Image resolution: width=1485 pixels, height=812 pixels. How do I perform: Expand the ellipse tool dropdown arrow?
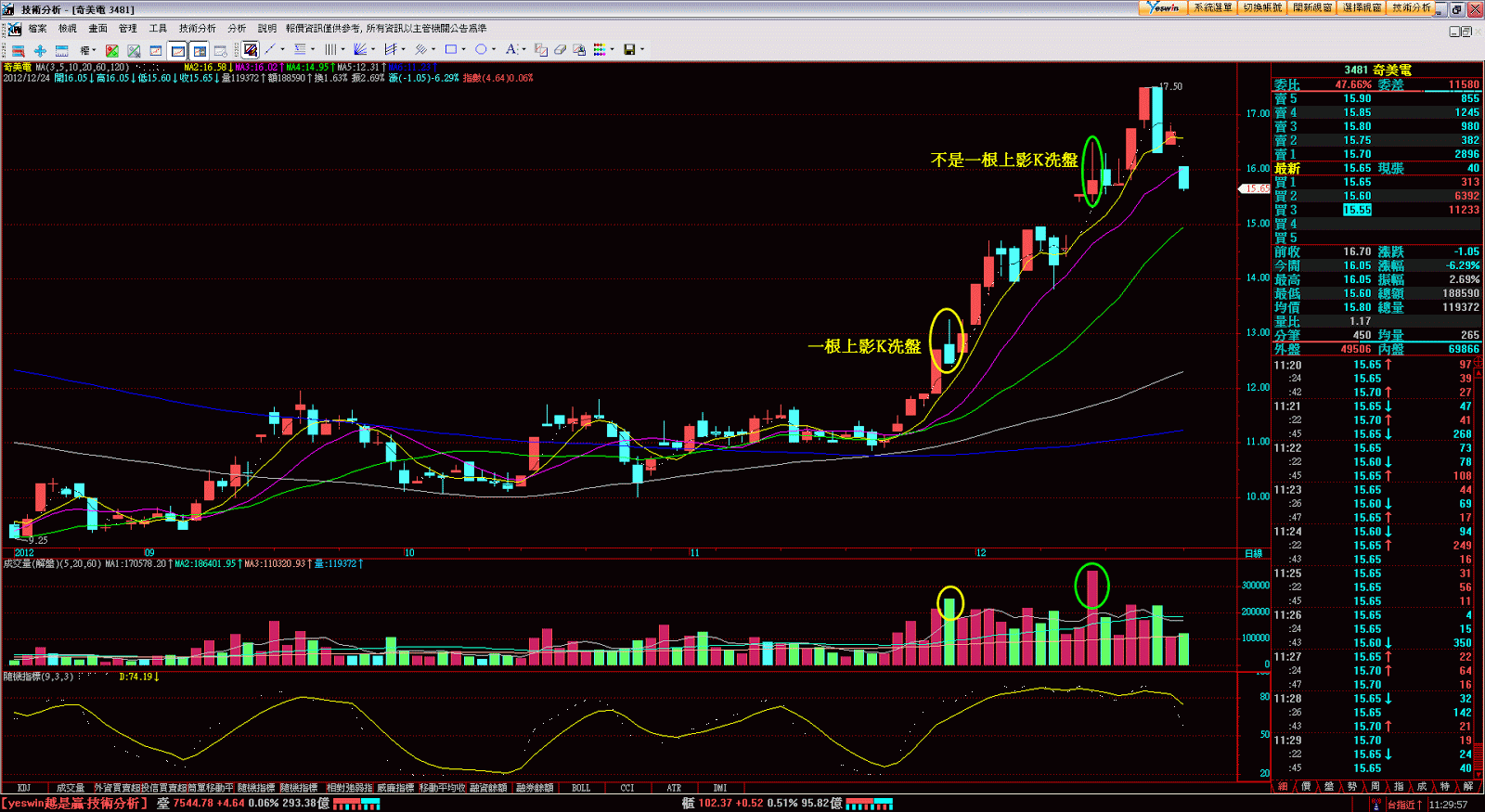pyautogui.click(x=494, y=50)
